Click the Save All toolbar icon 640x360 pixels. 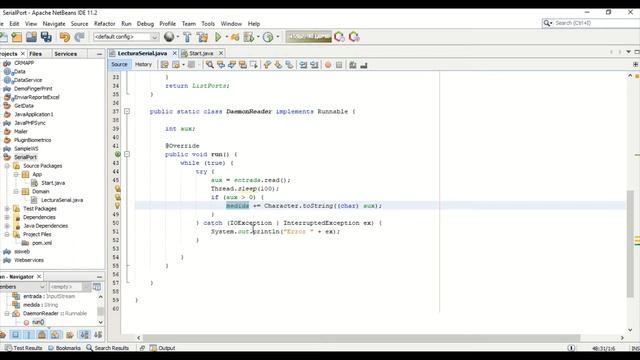pos(46,37)
